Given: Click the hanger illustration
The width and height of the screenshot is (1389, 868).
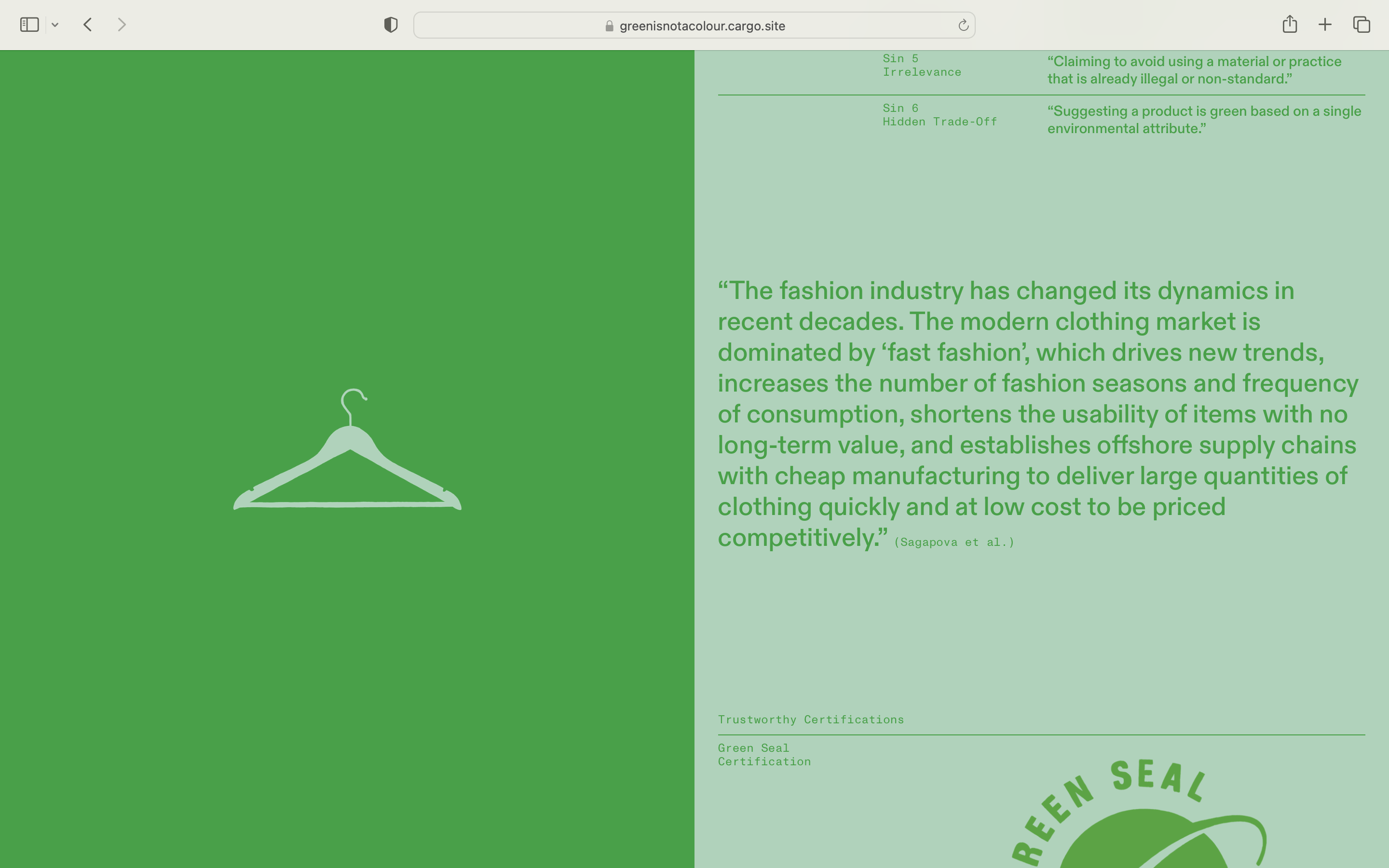Looking at the screenshot, I should 347,449.
